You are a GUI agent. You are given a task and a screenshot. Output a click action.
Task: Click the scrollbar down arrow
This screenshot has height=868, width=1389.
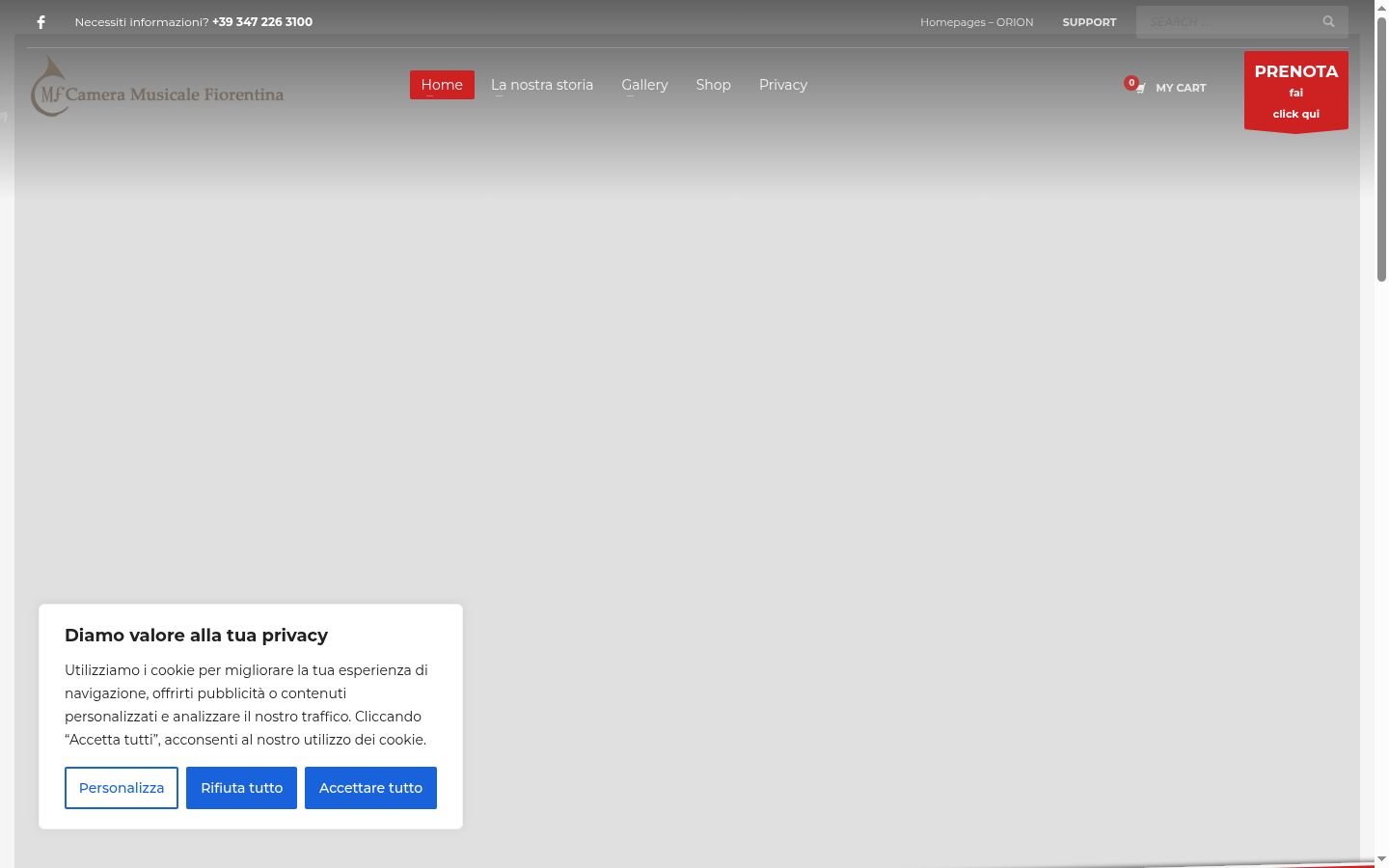point(1381,858)
